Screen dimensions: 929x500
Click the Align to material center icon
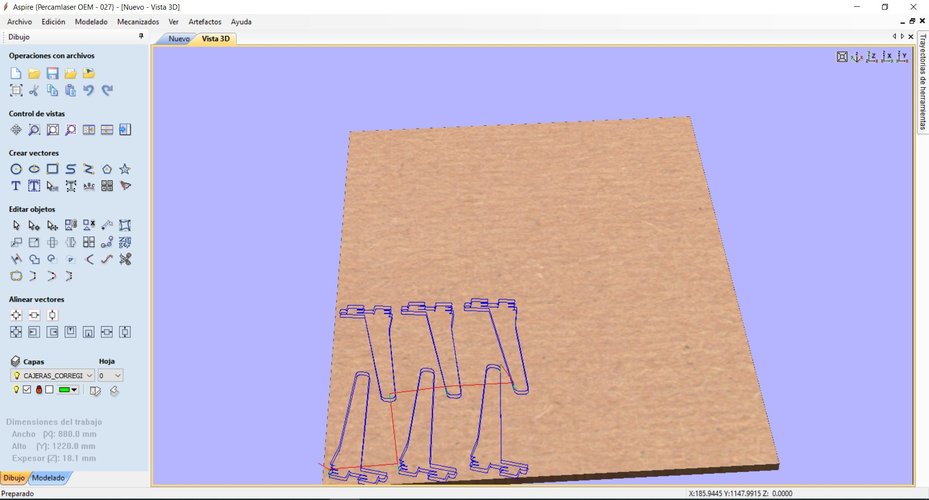pyautogui.click(x=16, y=315)
